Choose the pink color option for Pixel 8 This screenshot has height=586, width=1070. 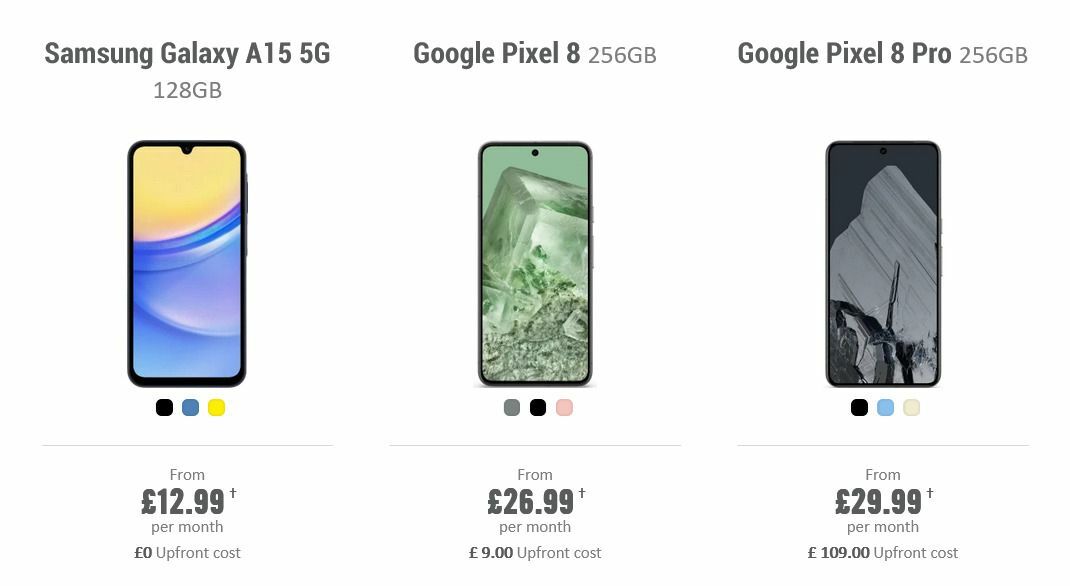pyautogui.click(x=563, y=408)
